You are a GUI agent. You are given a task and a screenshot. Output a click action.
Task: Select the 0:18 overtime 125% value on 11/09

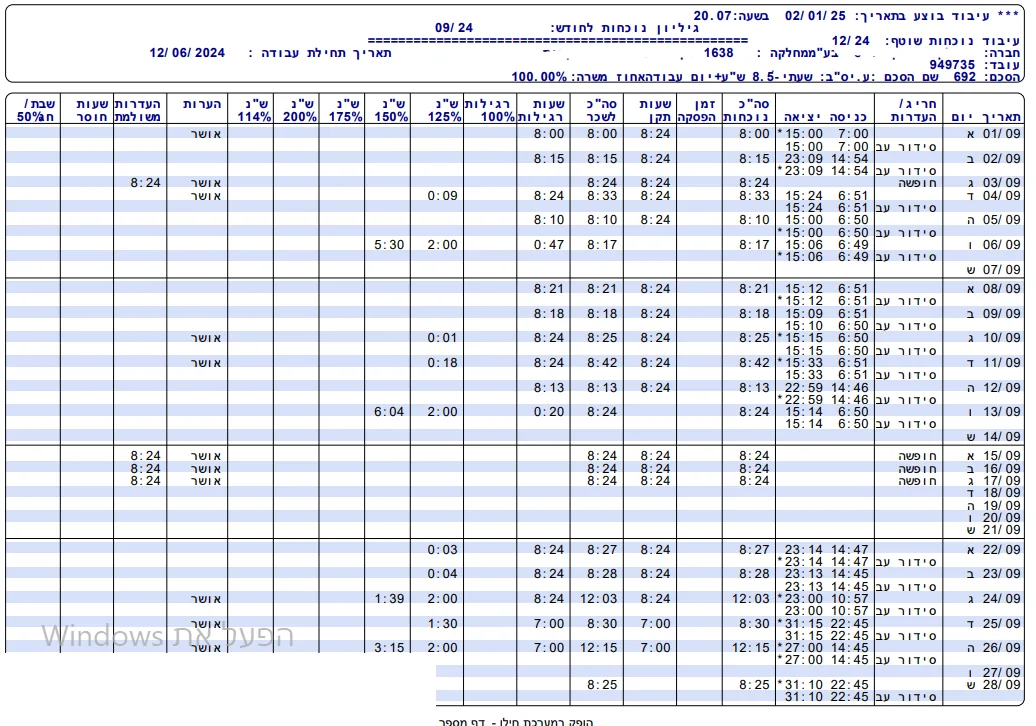(x=442, y=363)
